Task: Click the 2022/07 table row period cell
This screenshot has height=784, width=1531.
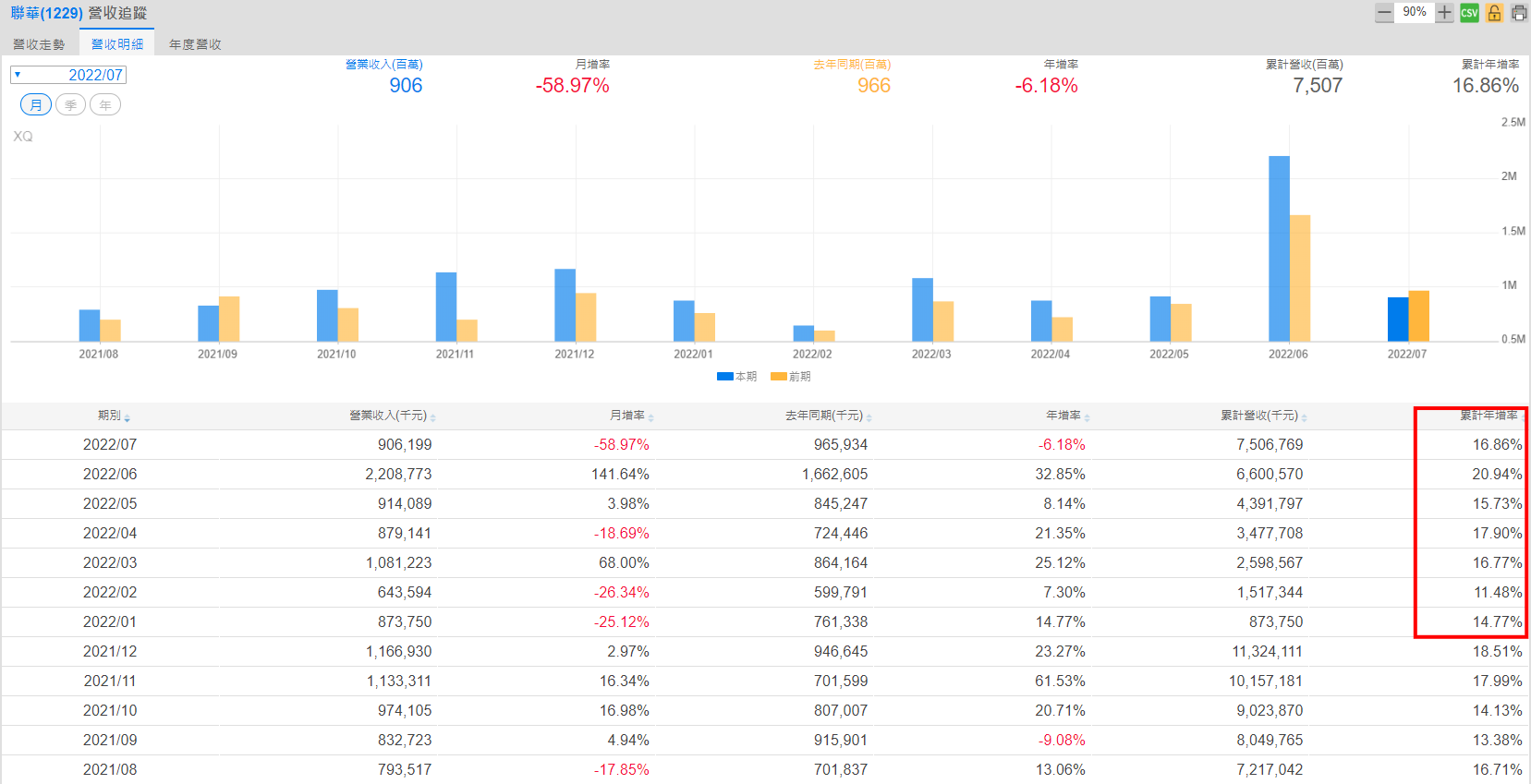Action: pos(110,445)
